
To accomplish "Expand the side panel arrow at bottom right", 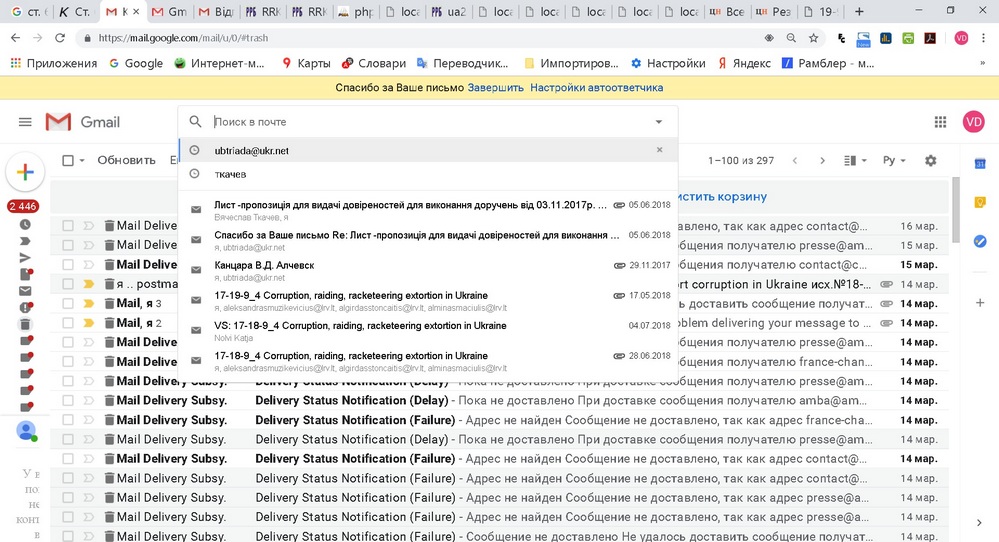I will click(979, 523).
